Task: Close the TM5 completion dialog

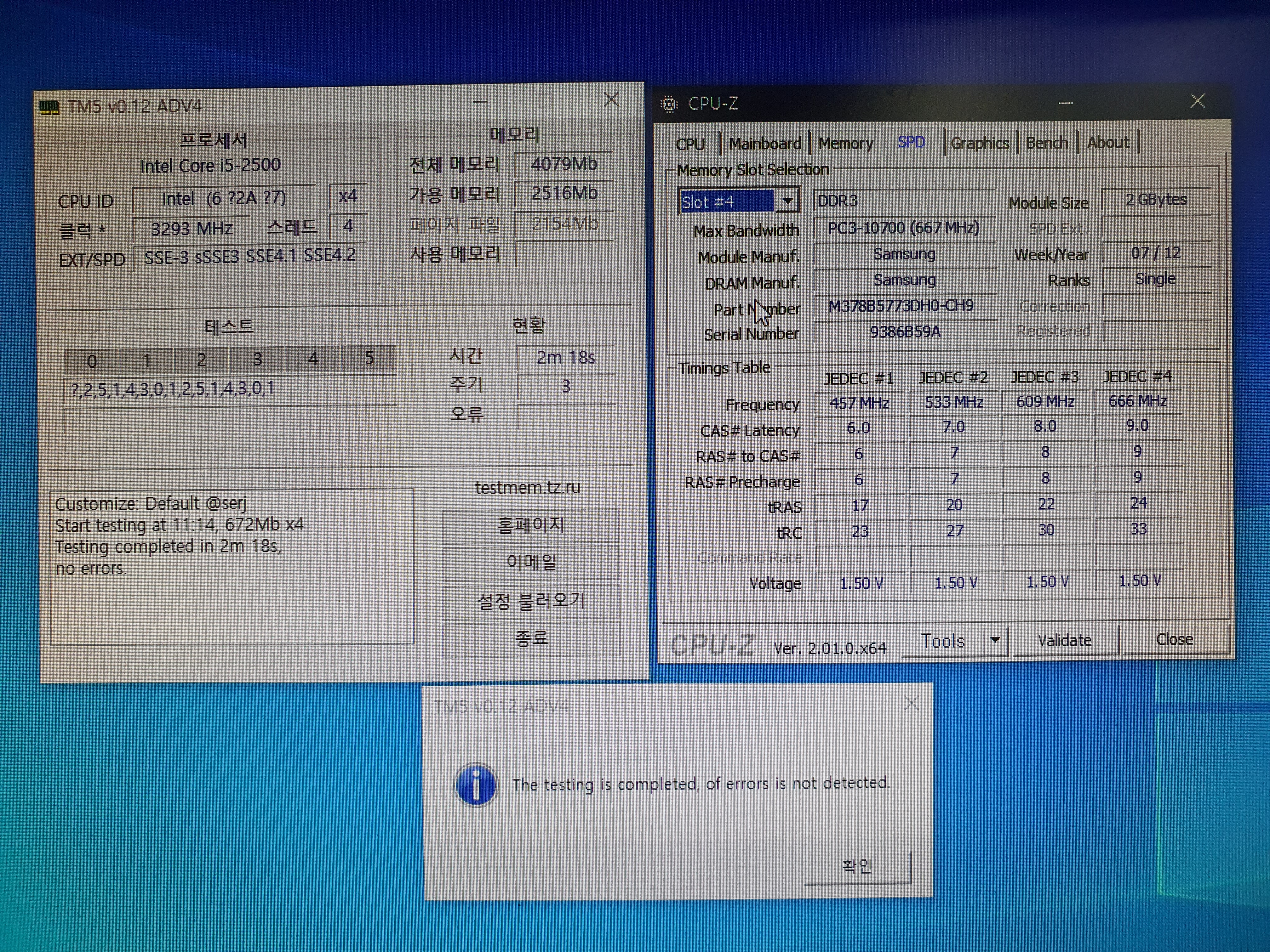Action: pos(911,703)
